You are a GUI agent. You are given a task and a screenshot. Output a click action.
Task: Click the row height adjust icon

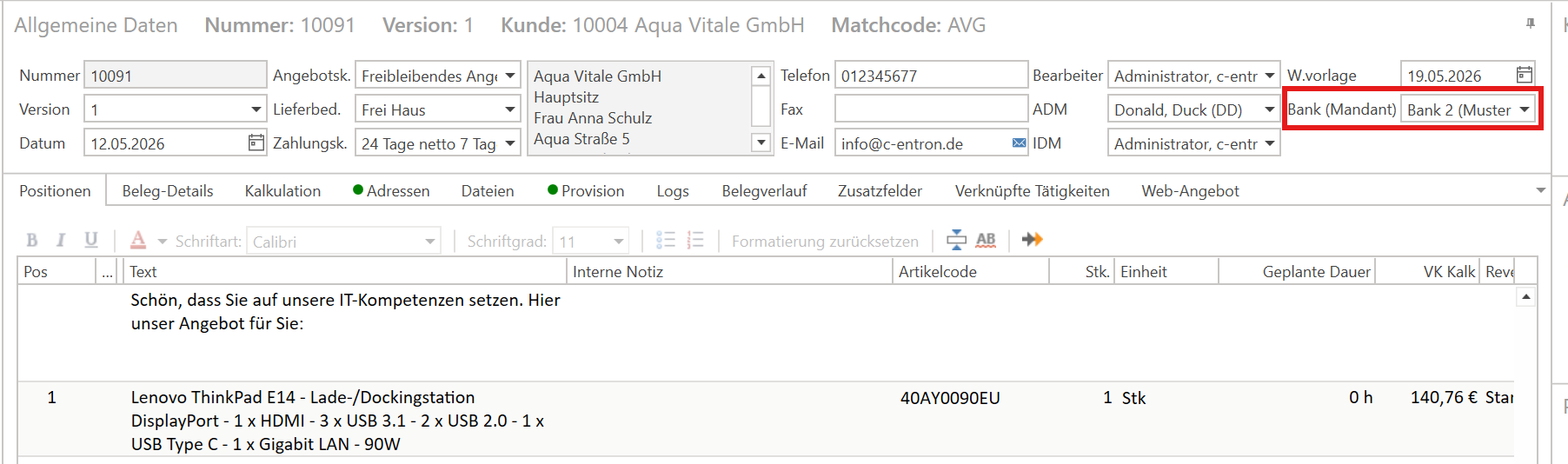tap(956, 240)
